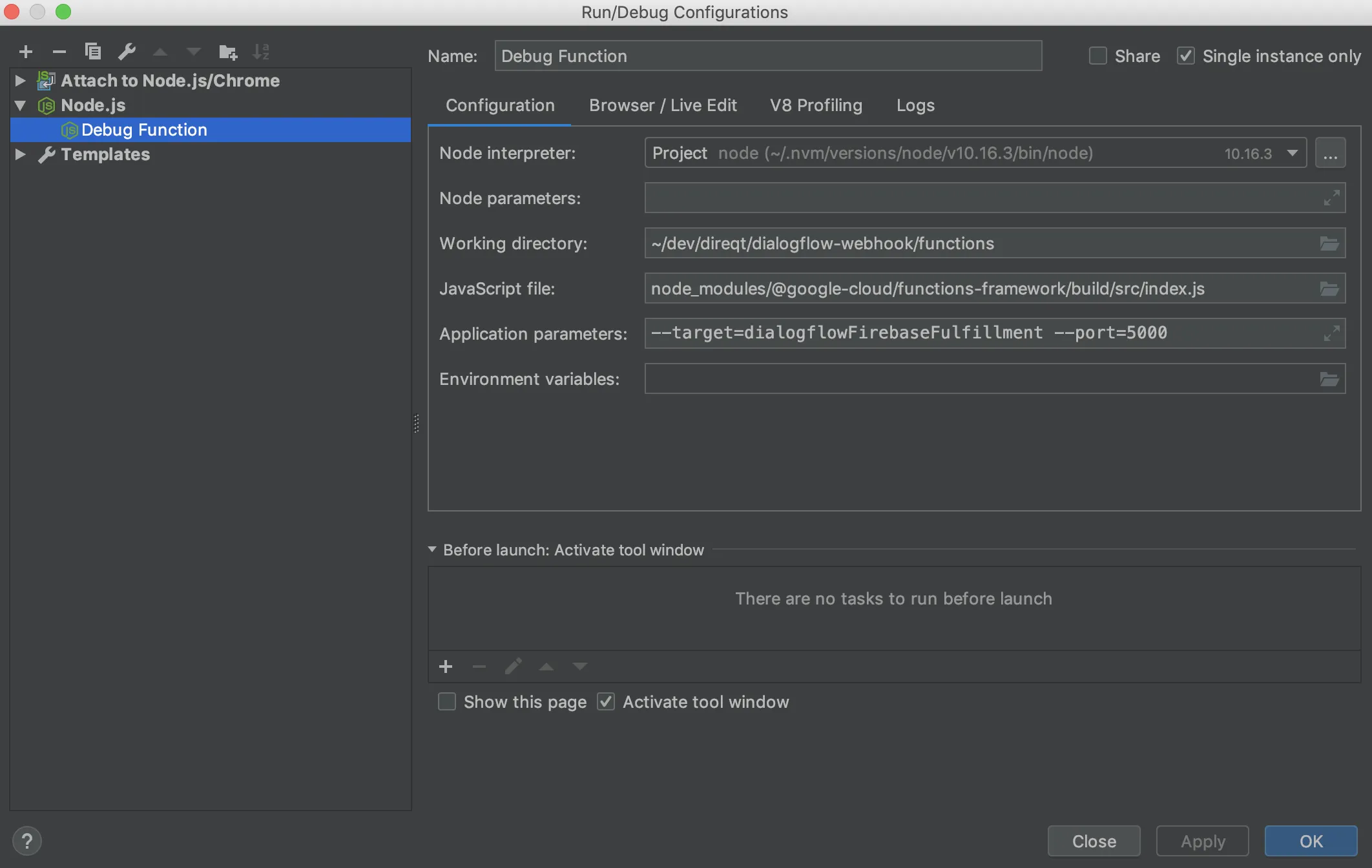
Task: Collapse the Before launch section
Action: tap(432, 550)
